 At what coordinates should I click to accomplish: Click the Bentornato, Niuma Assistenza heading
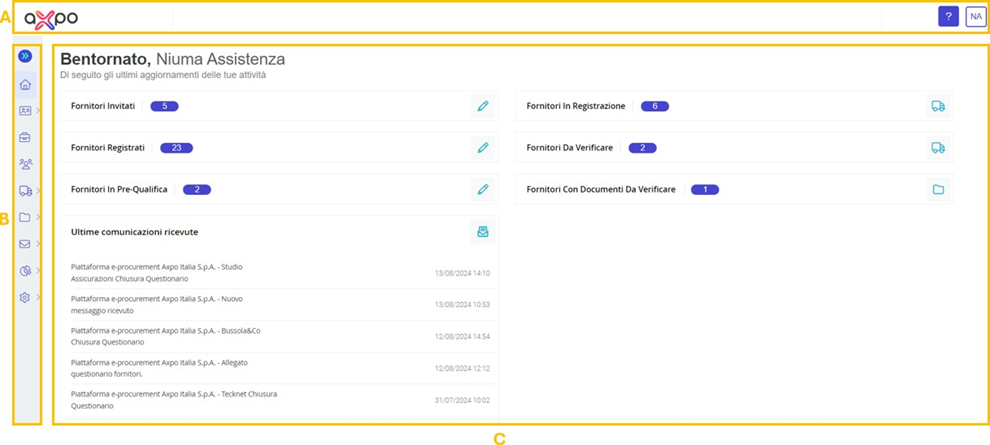pyautogui.click(x=172, y=60)
